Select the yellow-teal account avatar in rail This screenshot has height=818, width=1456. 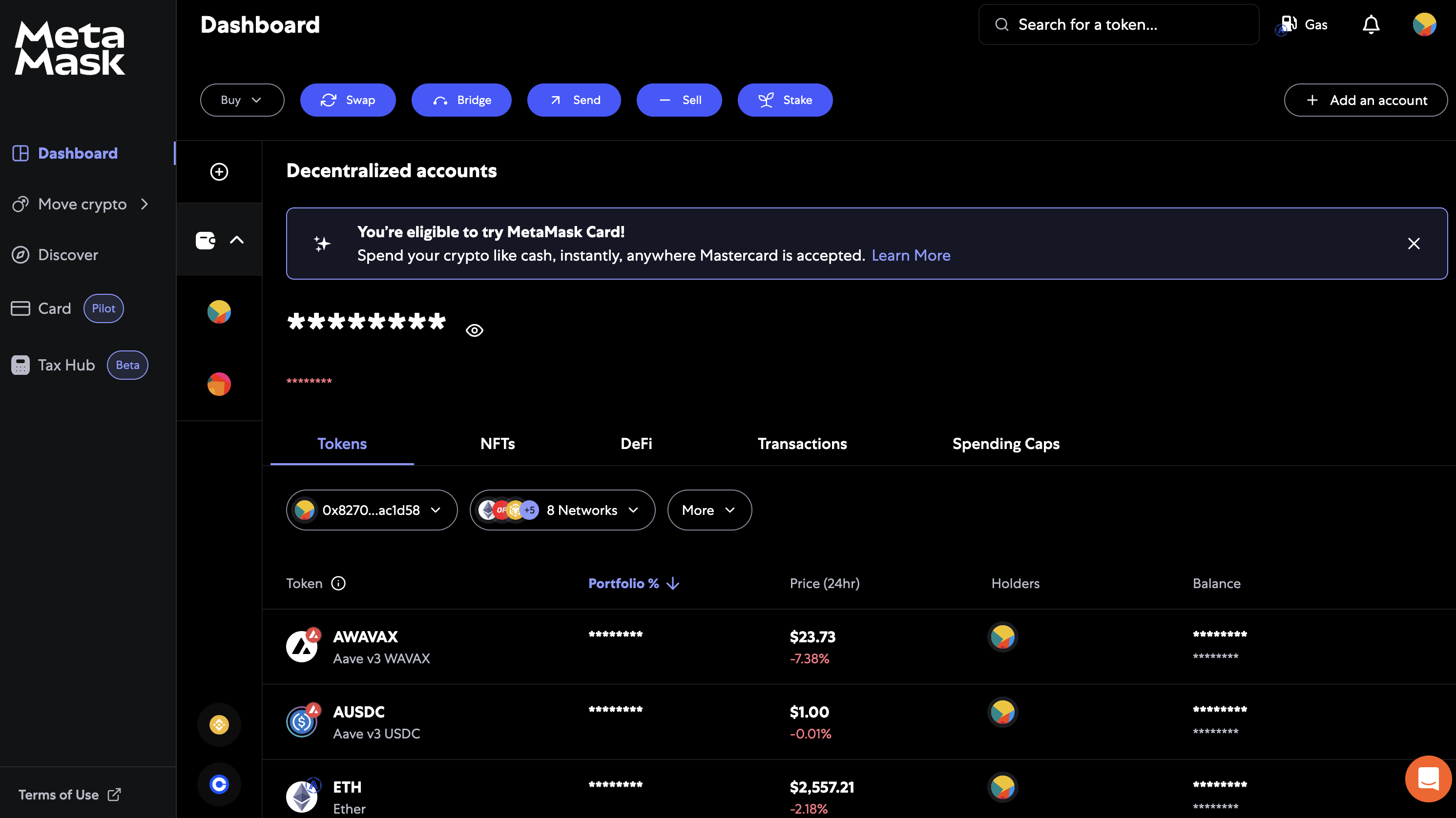[219, 312]
